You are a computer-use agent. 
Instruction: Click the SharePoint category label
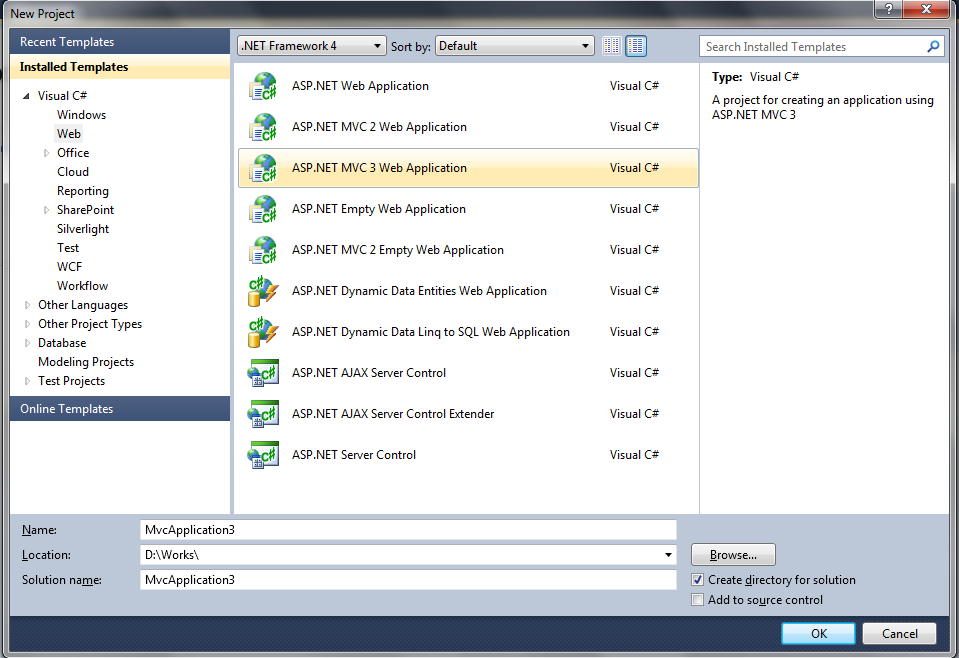click(85, 210)
